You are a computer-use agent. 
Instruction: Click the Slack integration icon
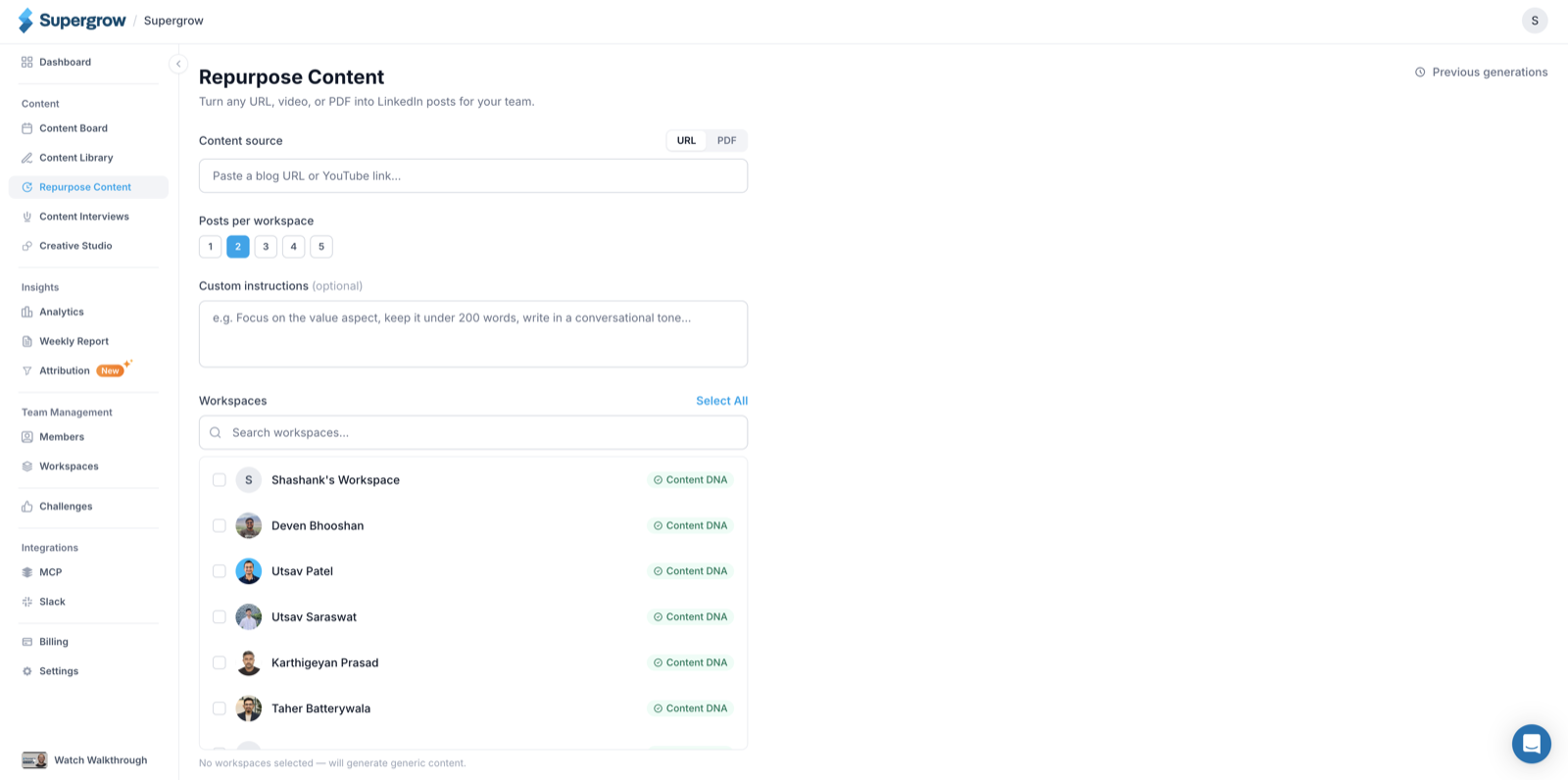[x=27, y=602]
